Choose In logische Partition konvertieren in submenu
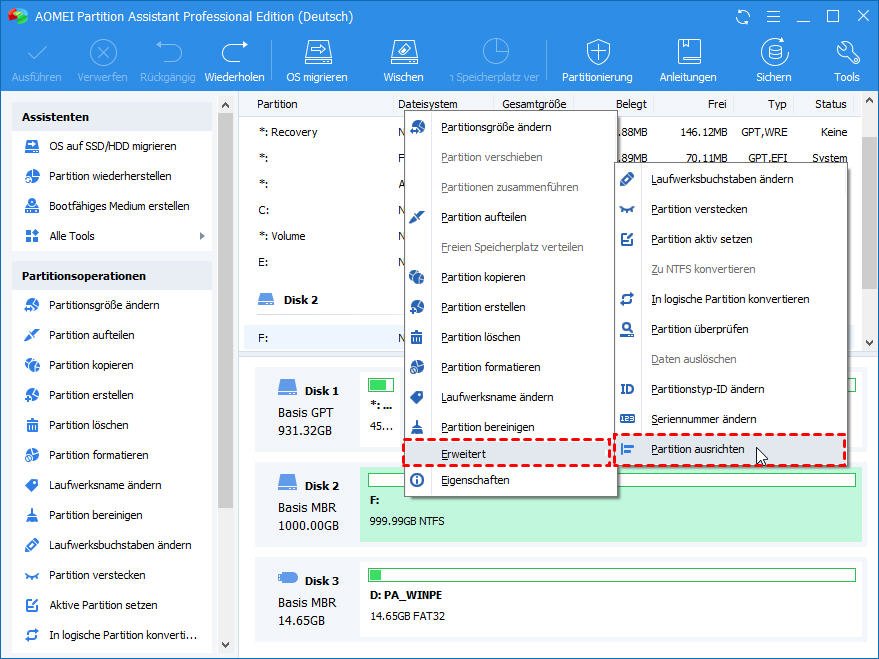Viewport: 879px width, 659px height. (730, 299)
